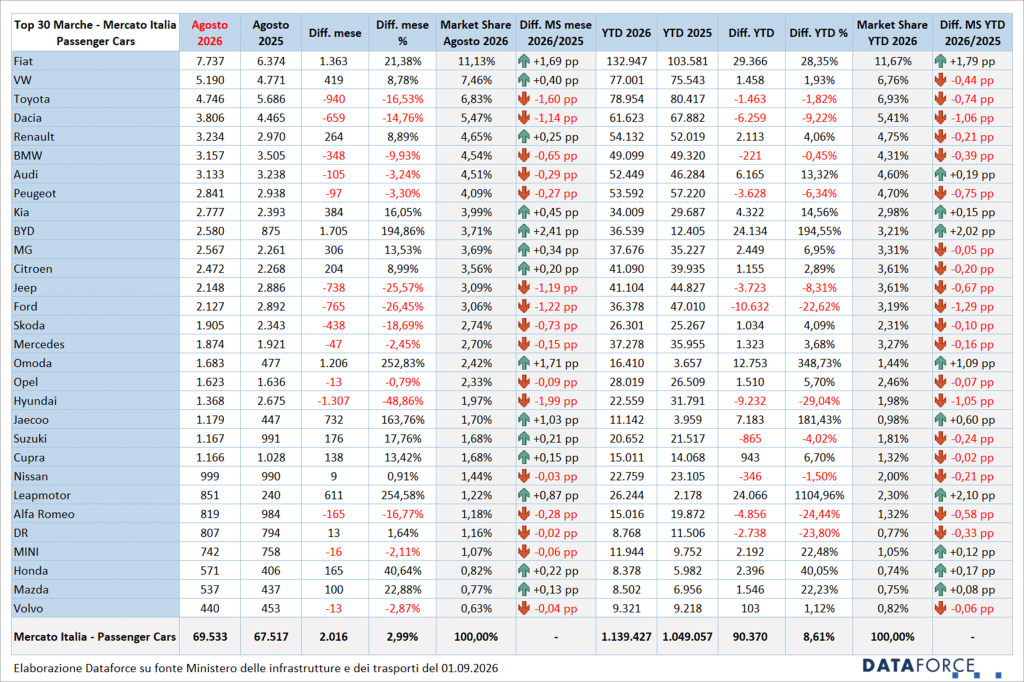The width and height of the screenshot is (1024, 682).
Task: Click the 'Diff. MS YTD 2026/2025' header
Action: pos(972,33)
